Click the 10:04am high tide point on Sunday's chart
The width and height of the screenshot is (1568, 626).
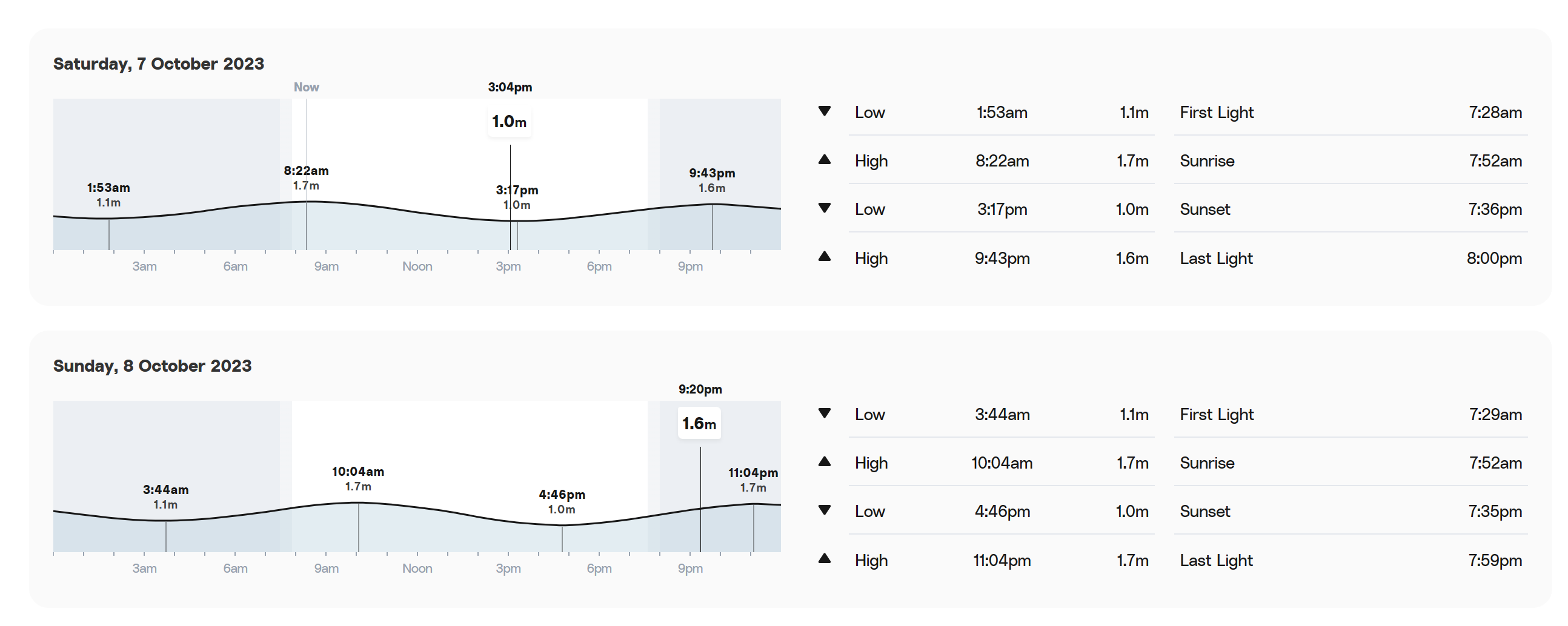[x=358, y=479]
